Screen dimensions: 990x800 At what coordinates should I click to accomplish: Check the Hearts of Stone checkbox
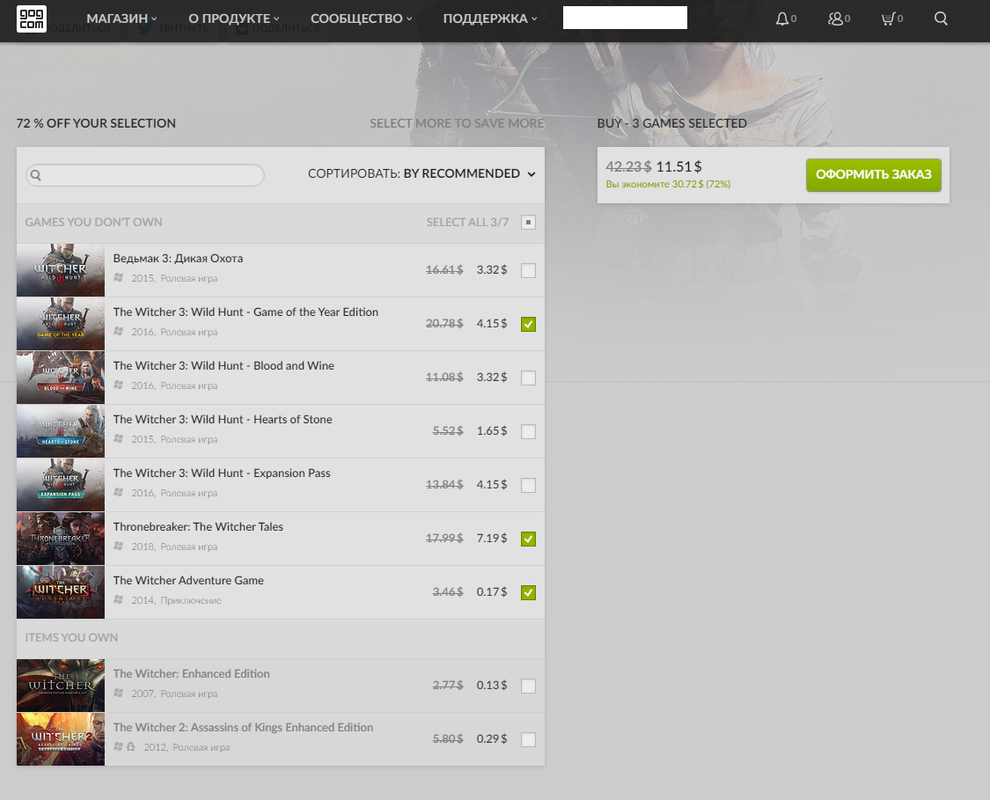tap(528, 431)
